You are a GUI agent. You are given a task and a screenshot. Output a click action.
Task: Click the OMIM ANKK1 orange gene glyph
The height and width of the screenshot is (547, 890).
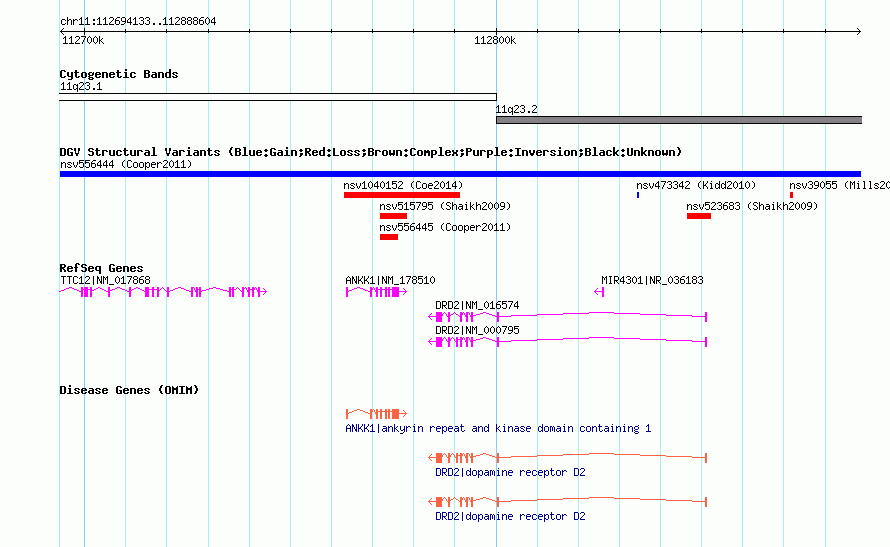(x=376, y=414)
